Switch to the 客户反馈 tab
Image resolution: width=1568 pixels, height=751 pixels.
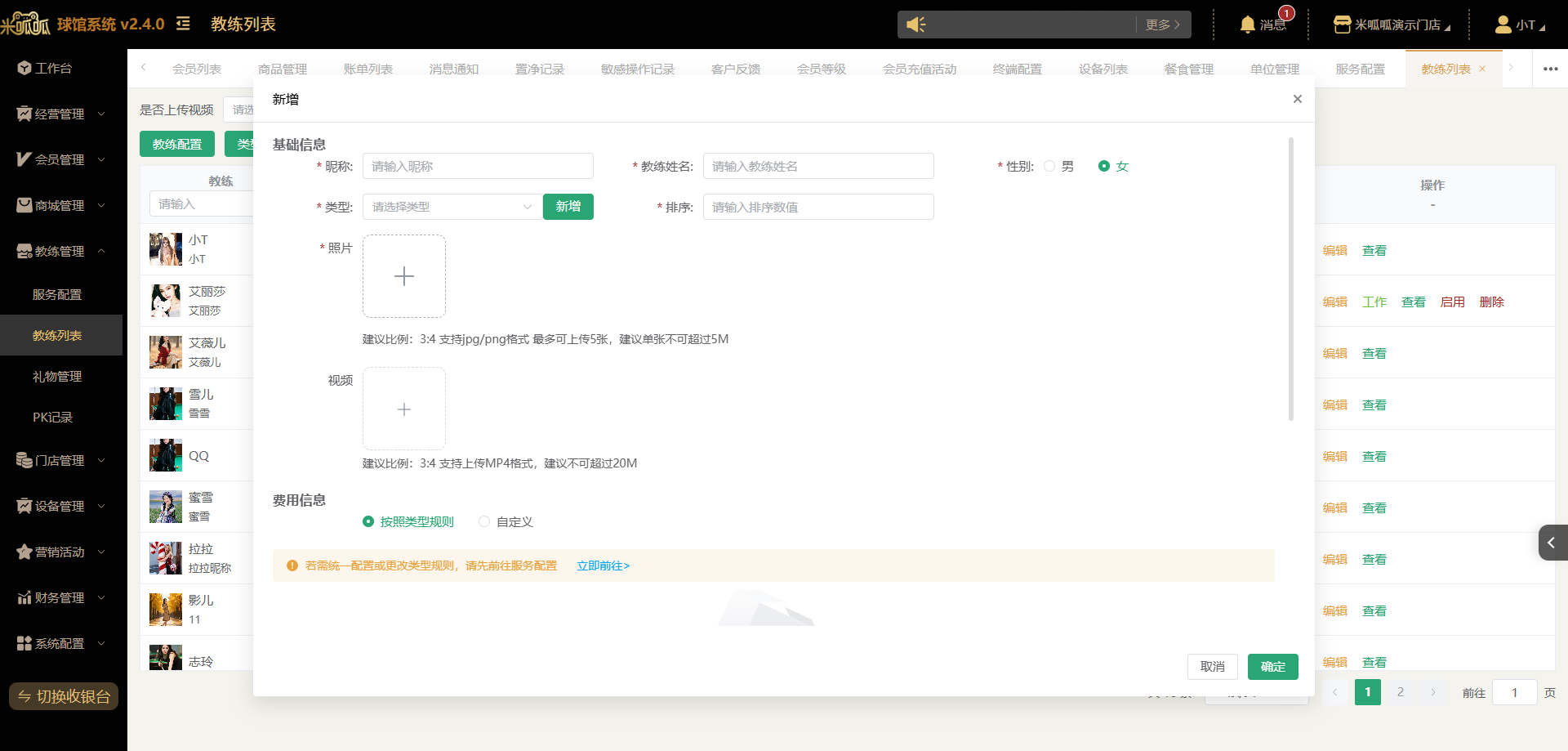(x=736, y=69)
